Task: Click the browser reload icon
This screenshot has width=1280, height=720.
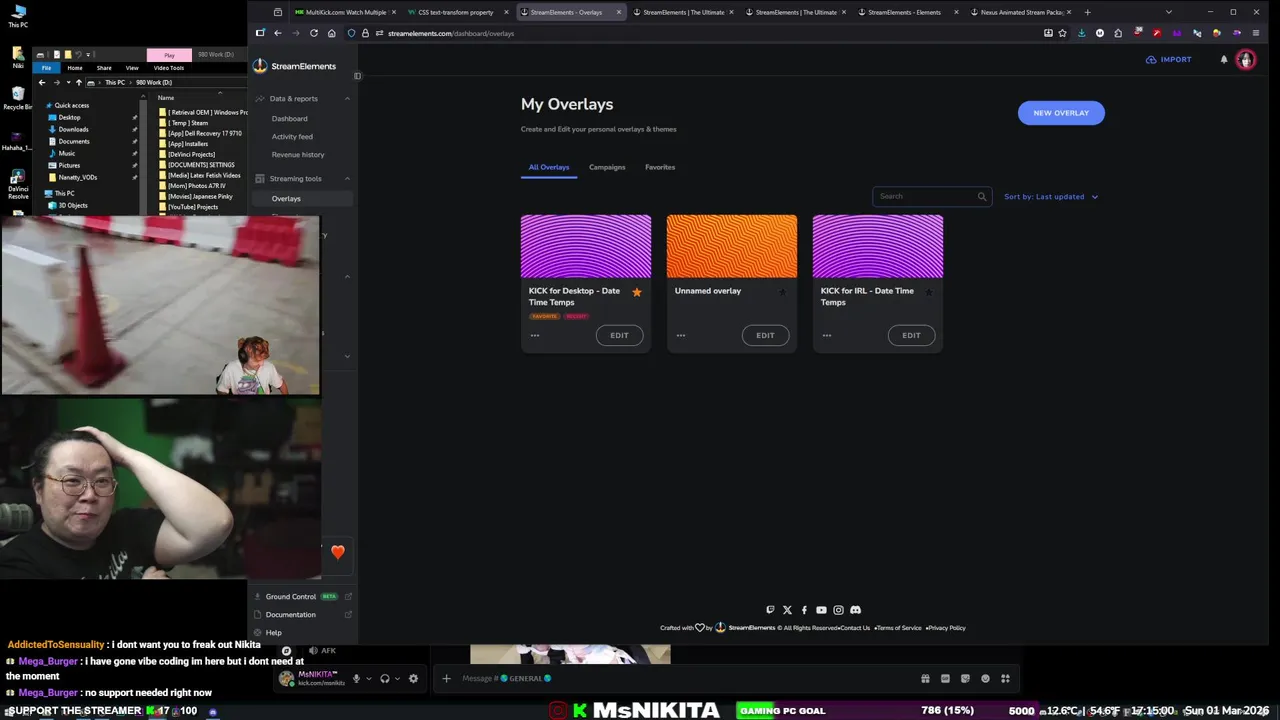Action: 314,33
